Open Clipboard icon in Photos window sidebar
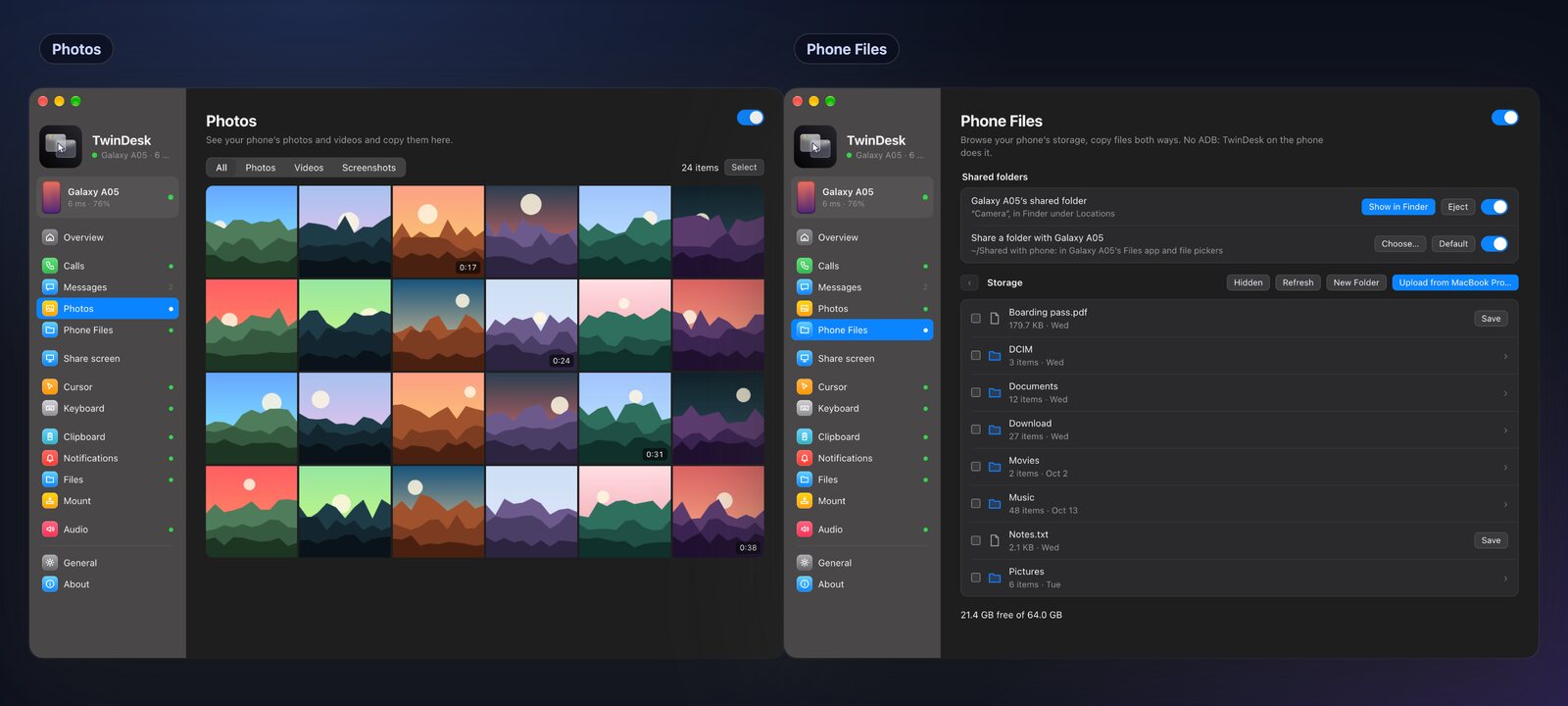This screenshot has height=706, width=1568. coord(50,437)
